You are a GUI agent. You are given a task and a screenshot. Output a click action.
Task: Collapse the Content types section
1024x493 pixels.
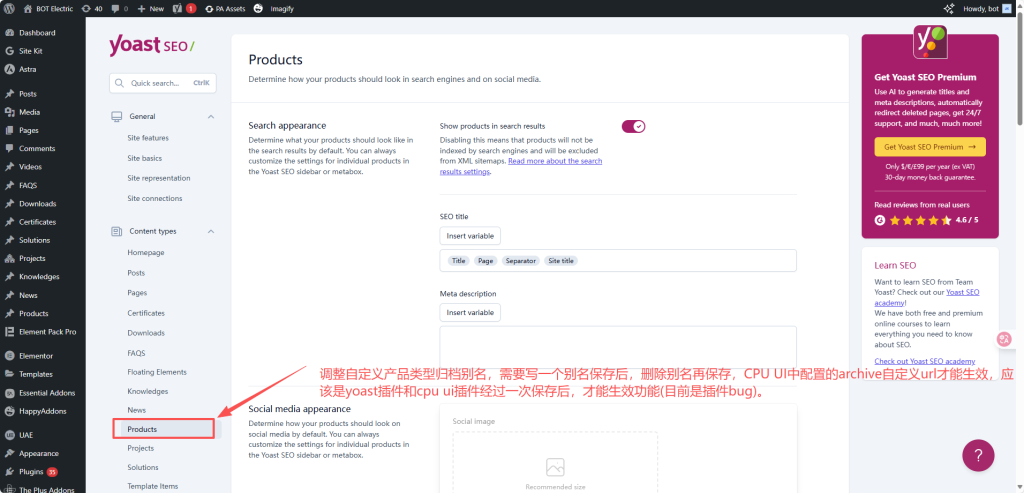(210, 232)
